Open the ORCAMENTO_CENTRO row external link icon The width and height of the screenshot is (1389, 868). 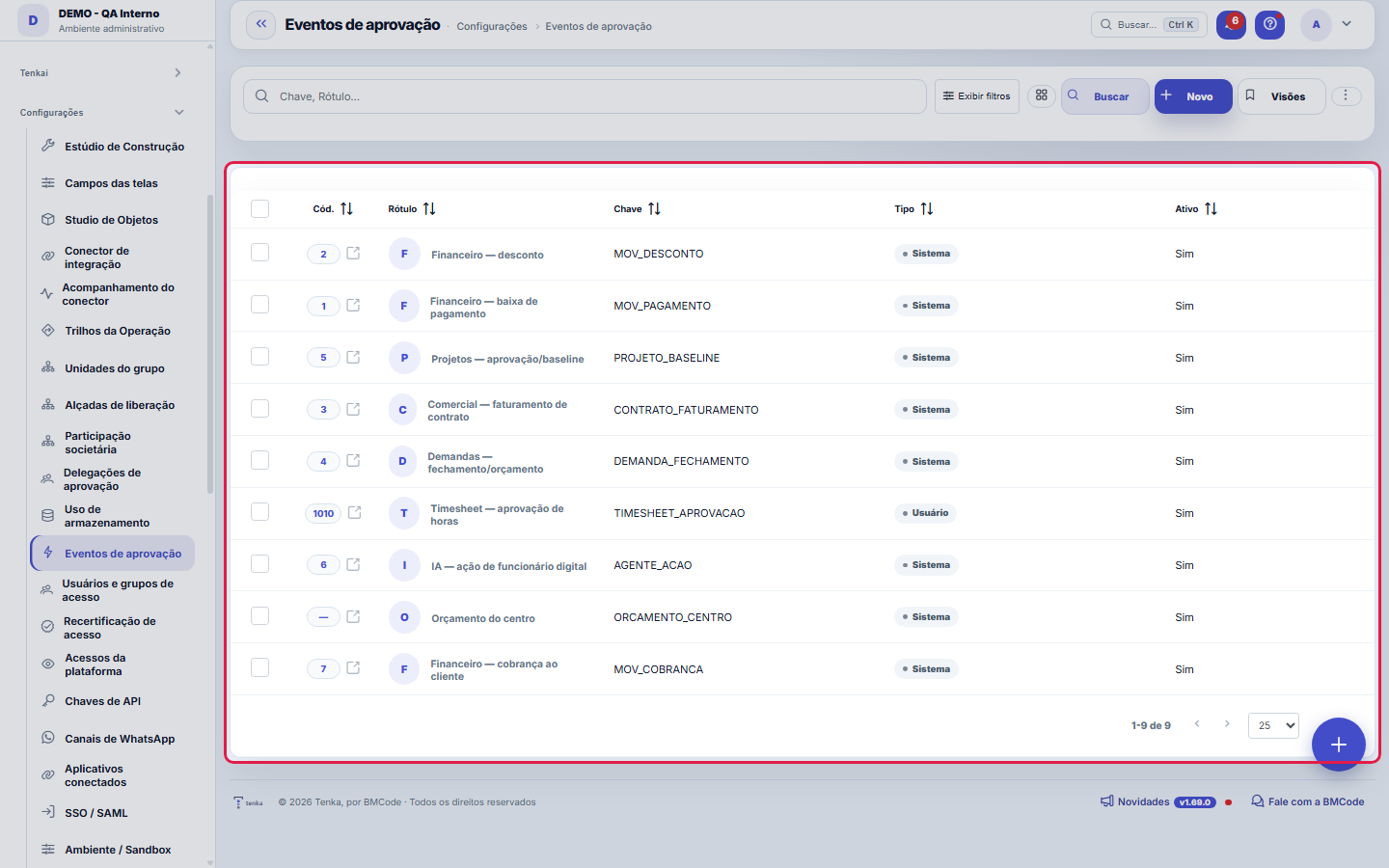(x=353, y=617)
